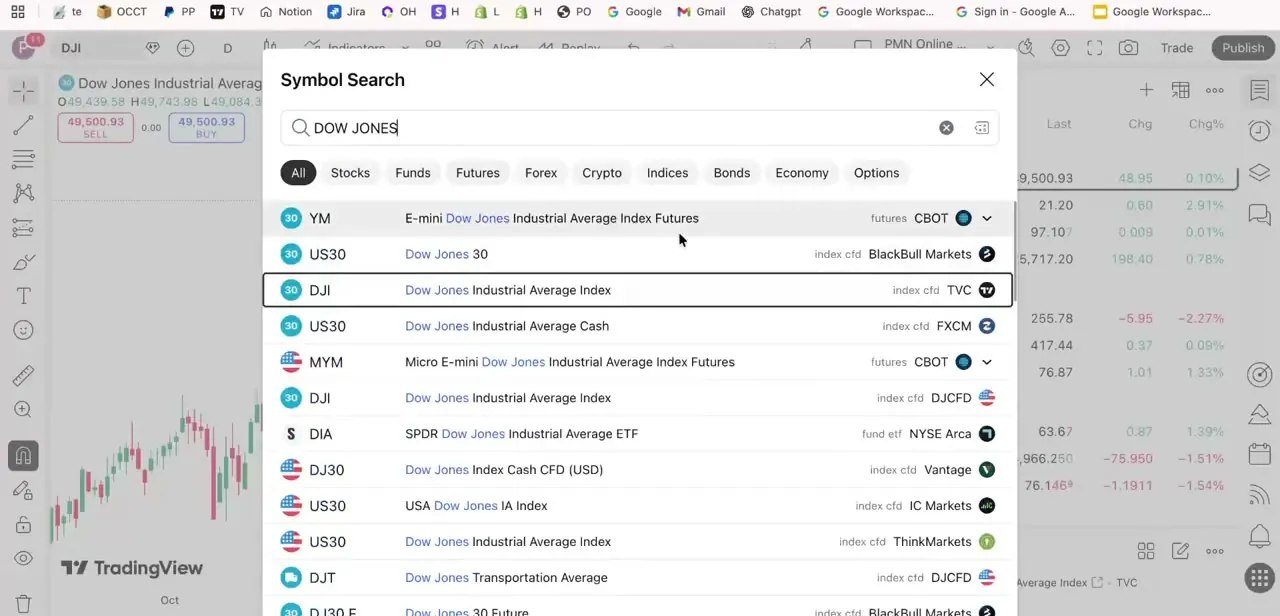The image size is (1280, 616).
Task: Filter results by Crypto
Action: (x=602, y=173)
